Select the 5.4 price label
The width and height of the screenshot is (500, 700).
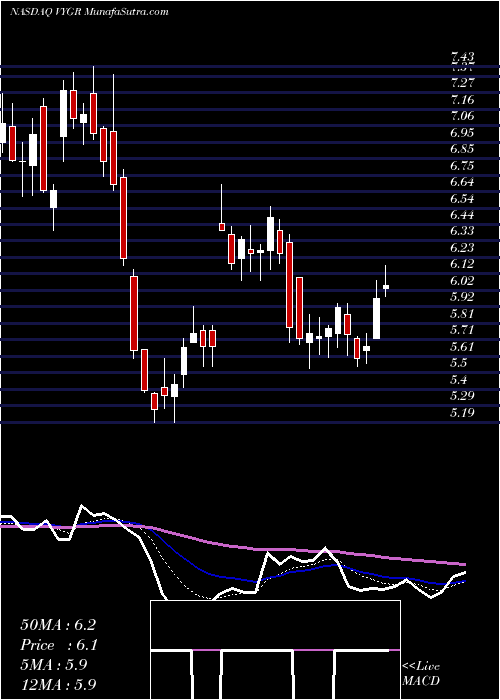click(459, 380)
